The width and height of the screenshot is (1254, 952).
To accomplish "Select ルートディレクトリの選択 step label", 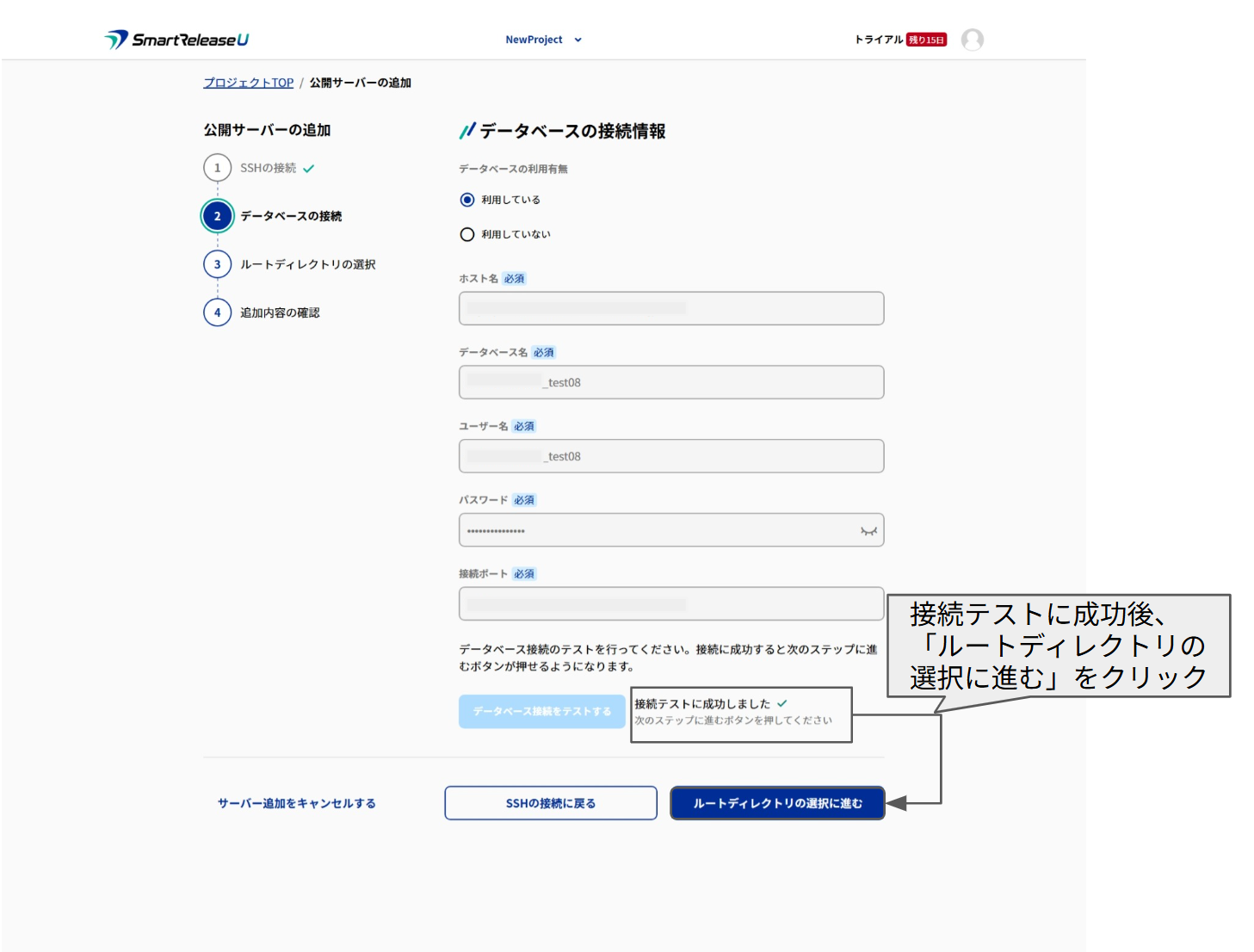I will (307, 264).
